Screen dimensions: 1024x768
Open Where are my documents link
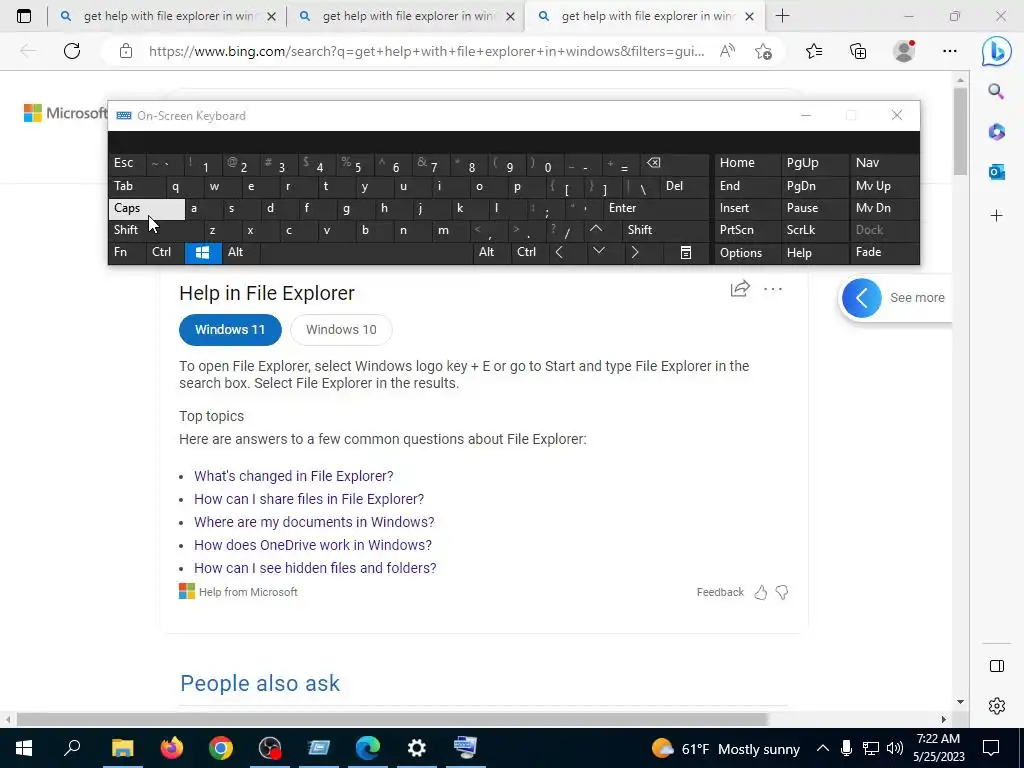tap(314, 522)
